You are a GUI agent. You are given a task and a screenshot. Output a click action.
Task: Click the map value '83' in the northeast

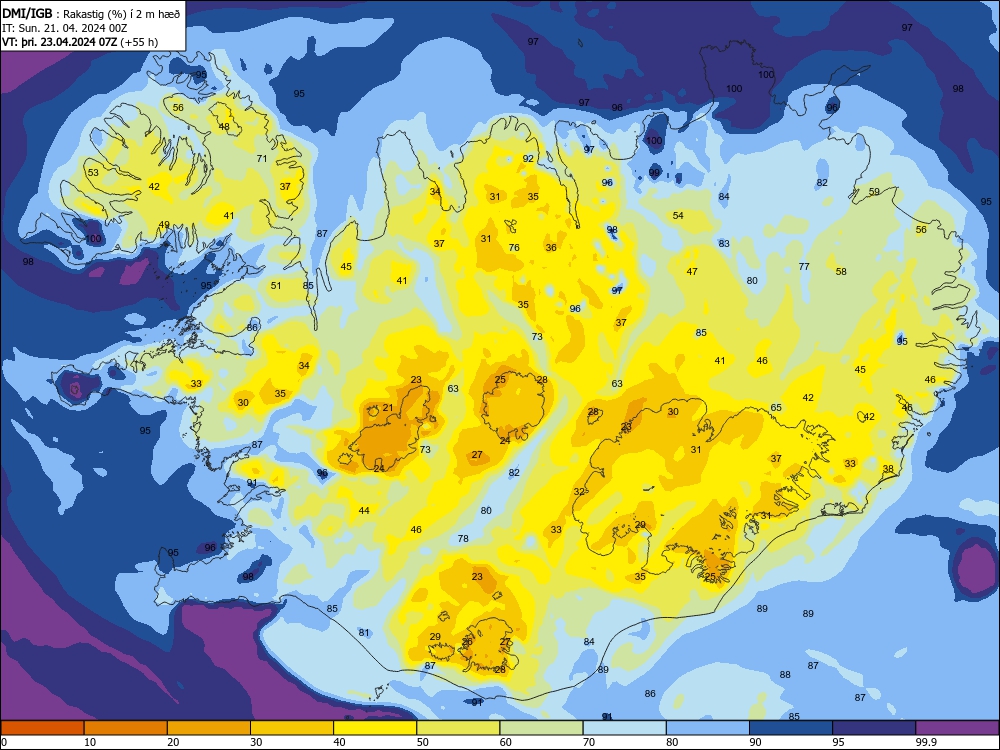coord(724,243)
